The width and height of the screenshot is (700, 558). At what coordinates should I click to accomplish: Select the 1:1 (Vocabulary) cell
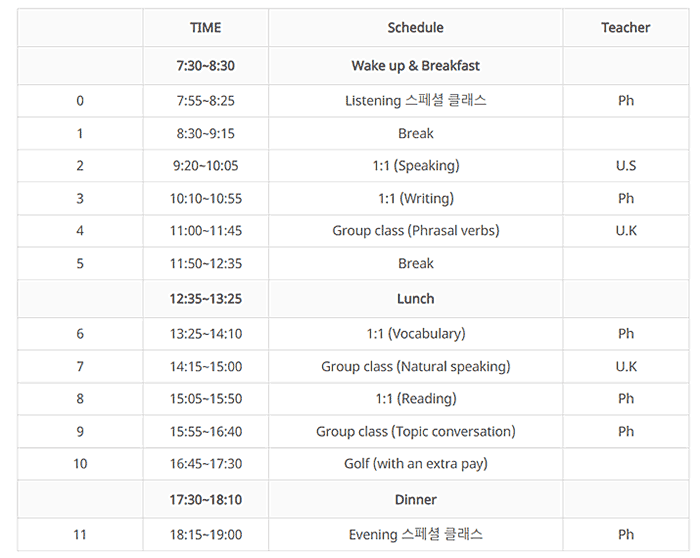coord(415,334)
